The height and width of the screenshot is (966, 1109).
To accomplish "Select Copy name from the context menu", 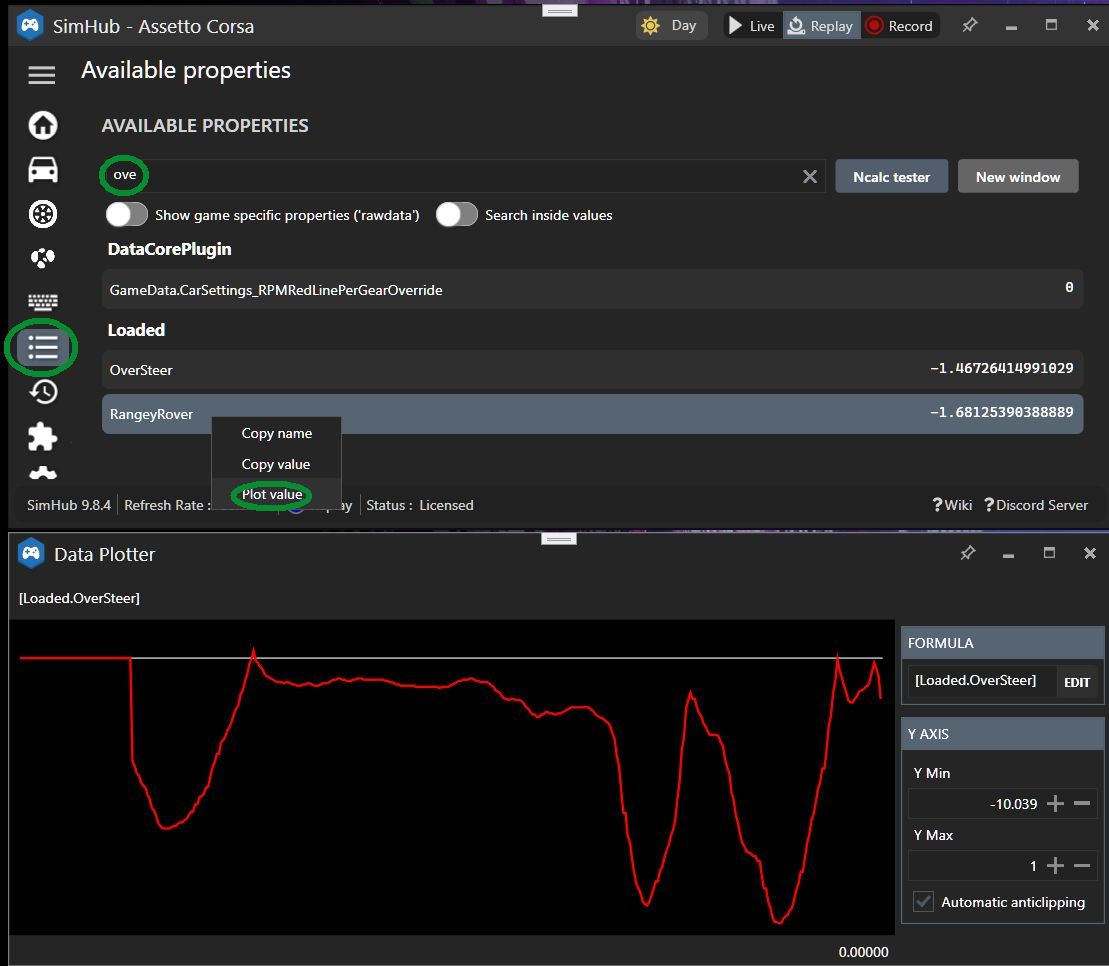I will coord(277,433).
